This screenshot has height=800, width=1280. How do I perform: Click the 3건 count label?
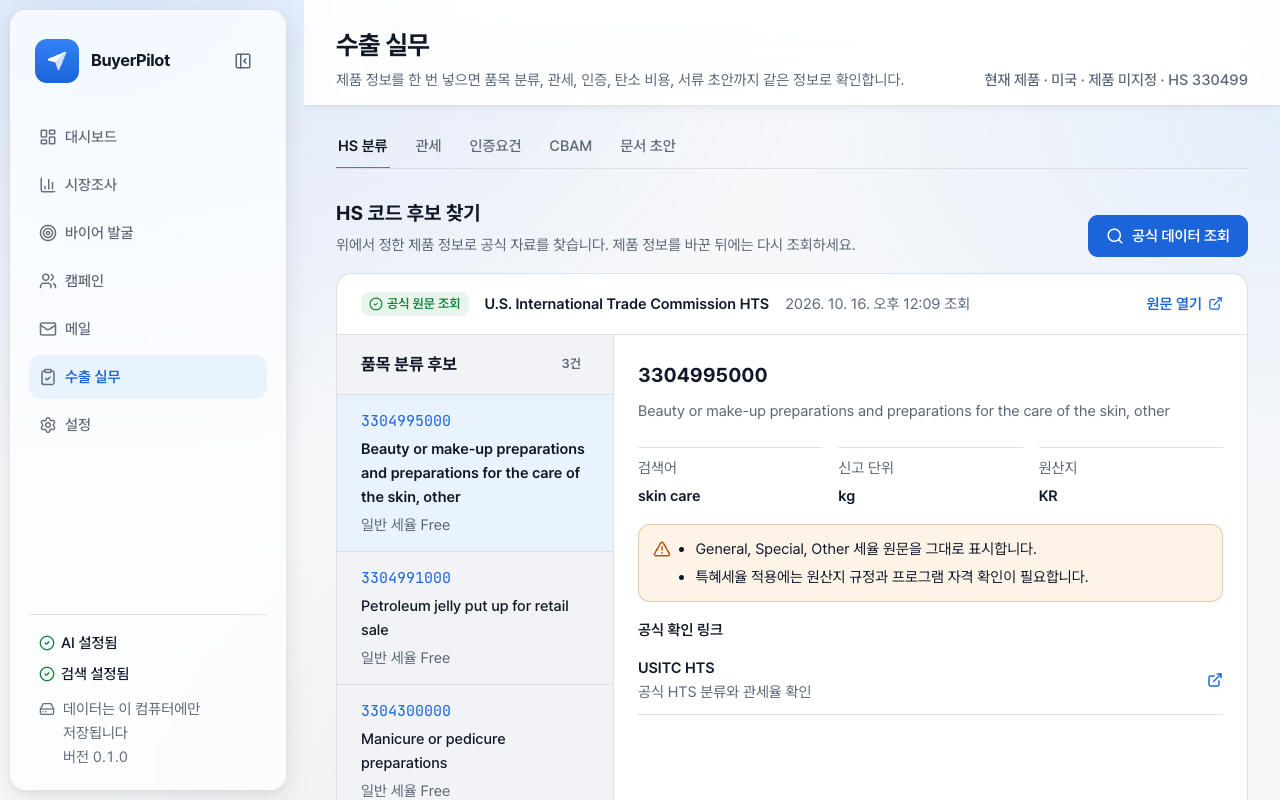click(571, 364)
